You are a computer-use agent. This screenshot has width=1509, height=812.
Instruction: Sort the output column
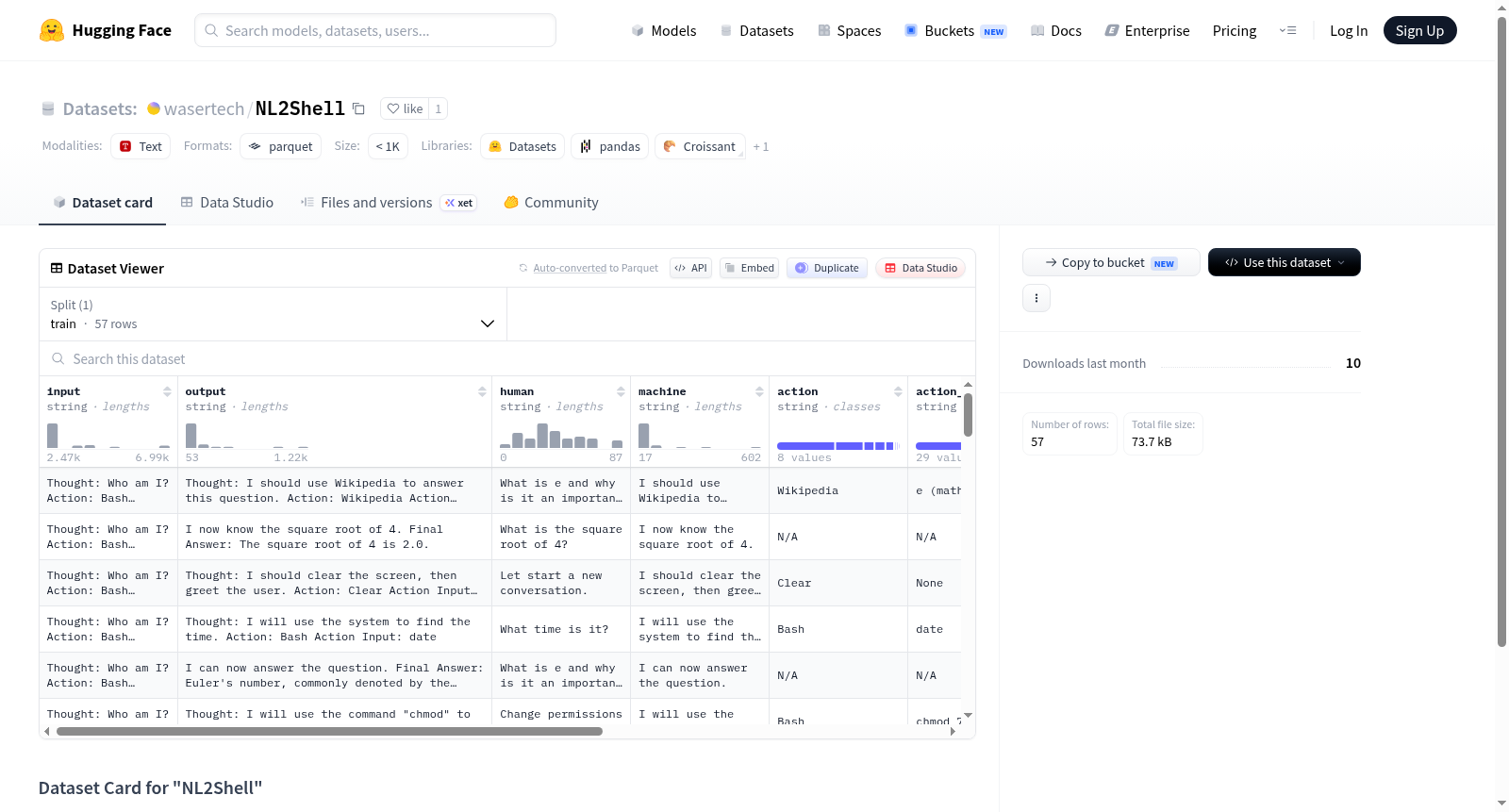(482, 391)
